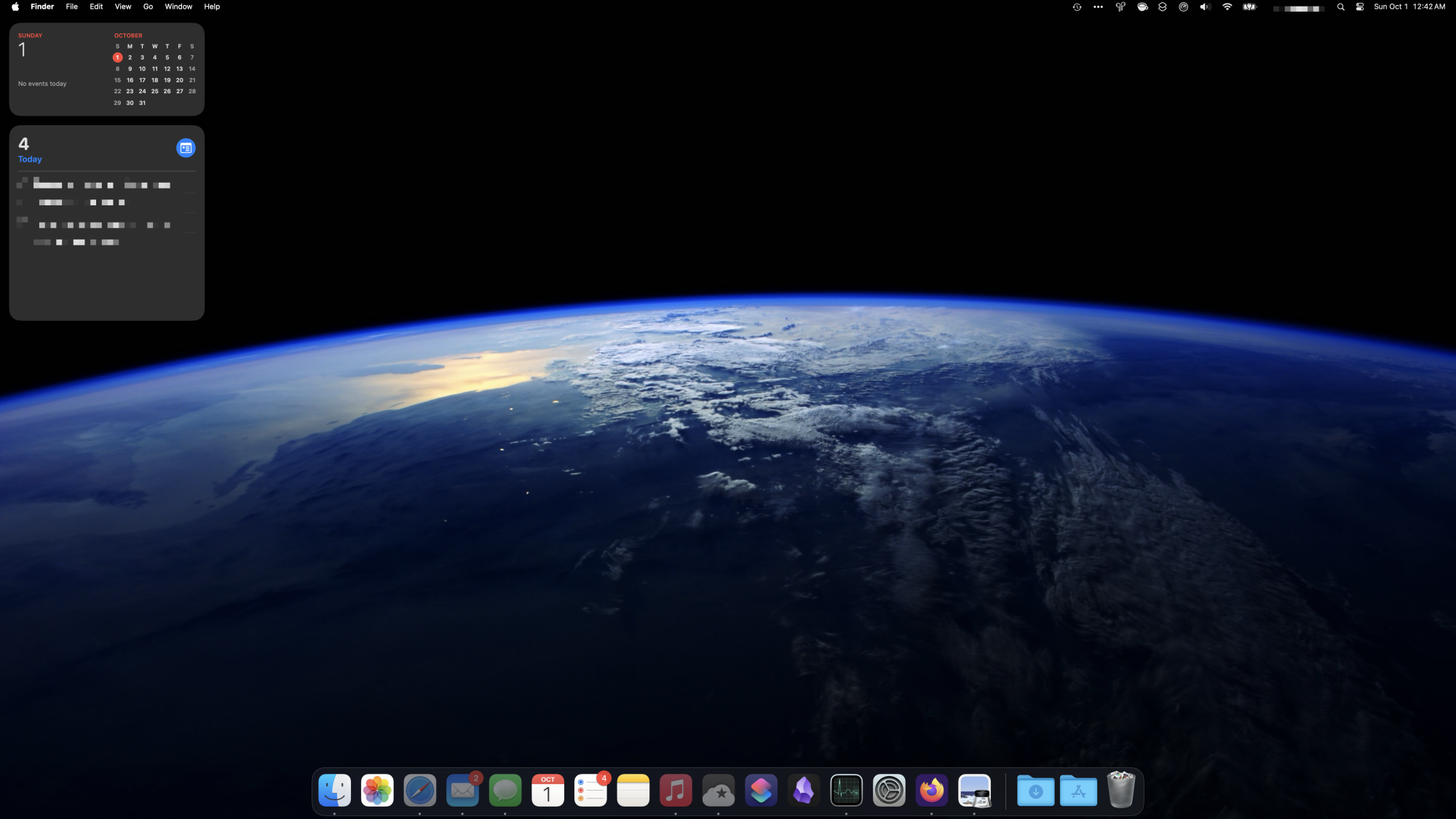Open Downloads folder stack in Dock

[x=1036, y=790]
